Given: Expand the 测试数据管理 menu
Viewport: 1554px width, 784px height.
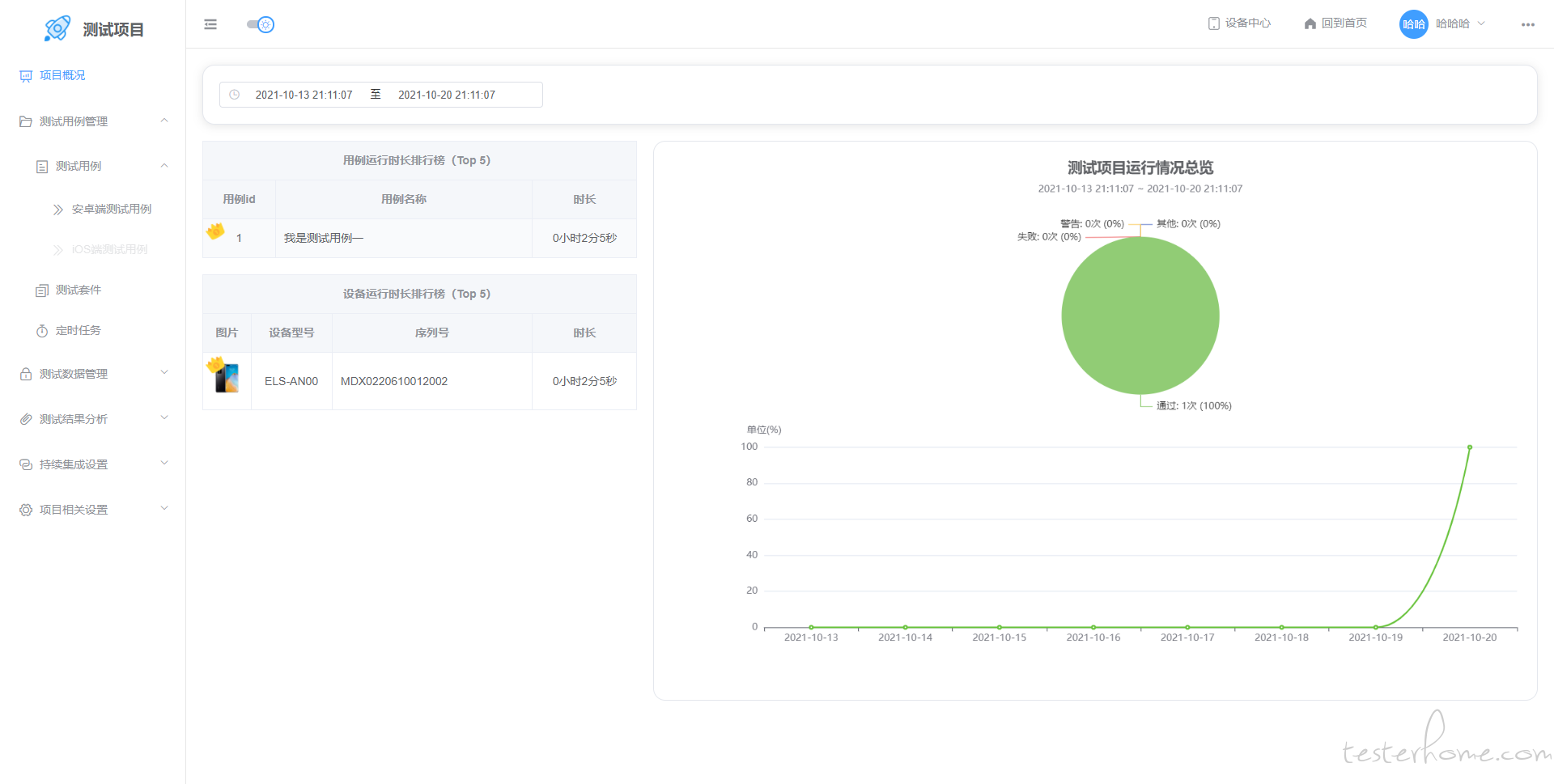Looking at the screenshot, I should tap(164, 374).
